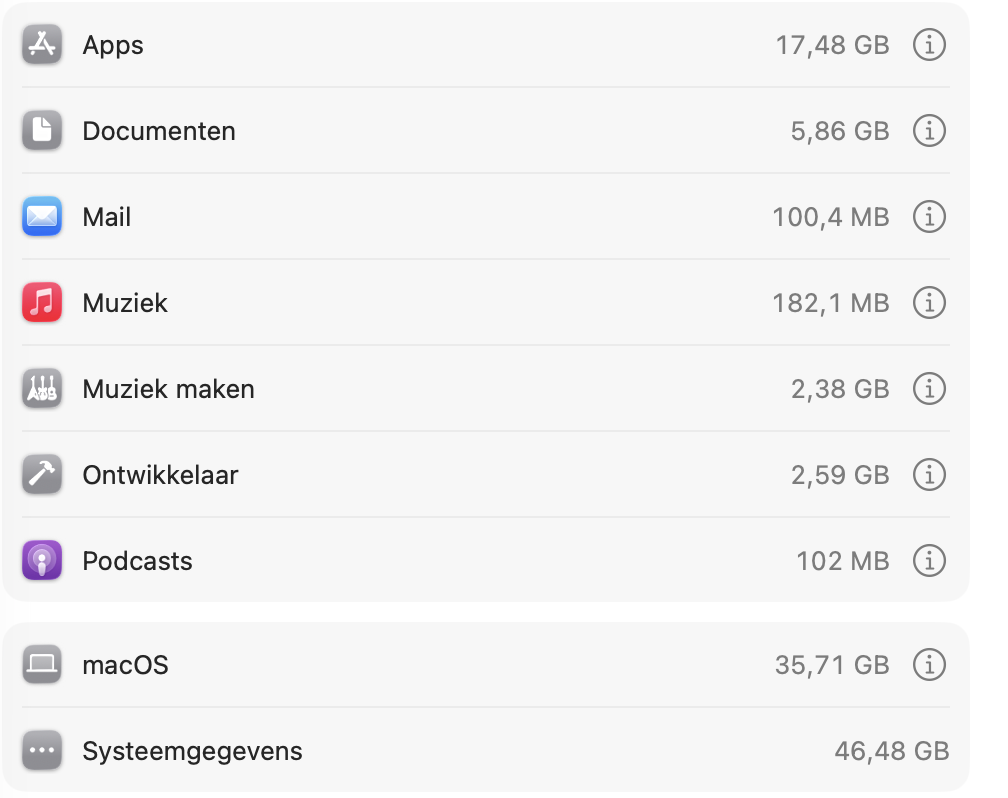The width and height of the screenshot is (1008, 798).
Task: Click the Documenten category icon
Action: (41, 131)
